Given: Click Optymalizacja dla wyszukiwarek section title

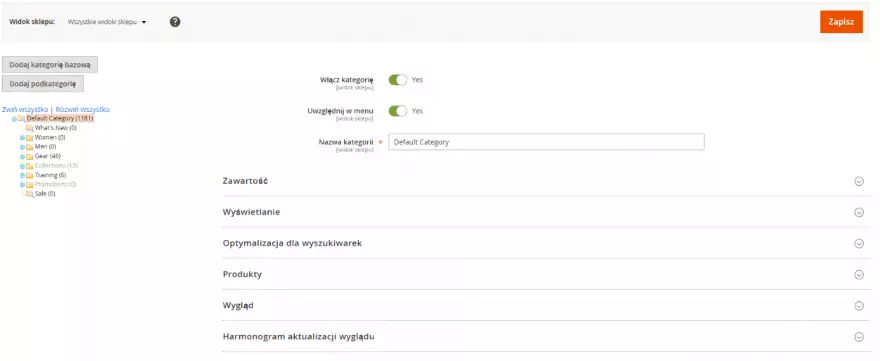Looking at the screenshot, I should 292,244.
